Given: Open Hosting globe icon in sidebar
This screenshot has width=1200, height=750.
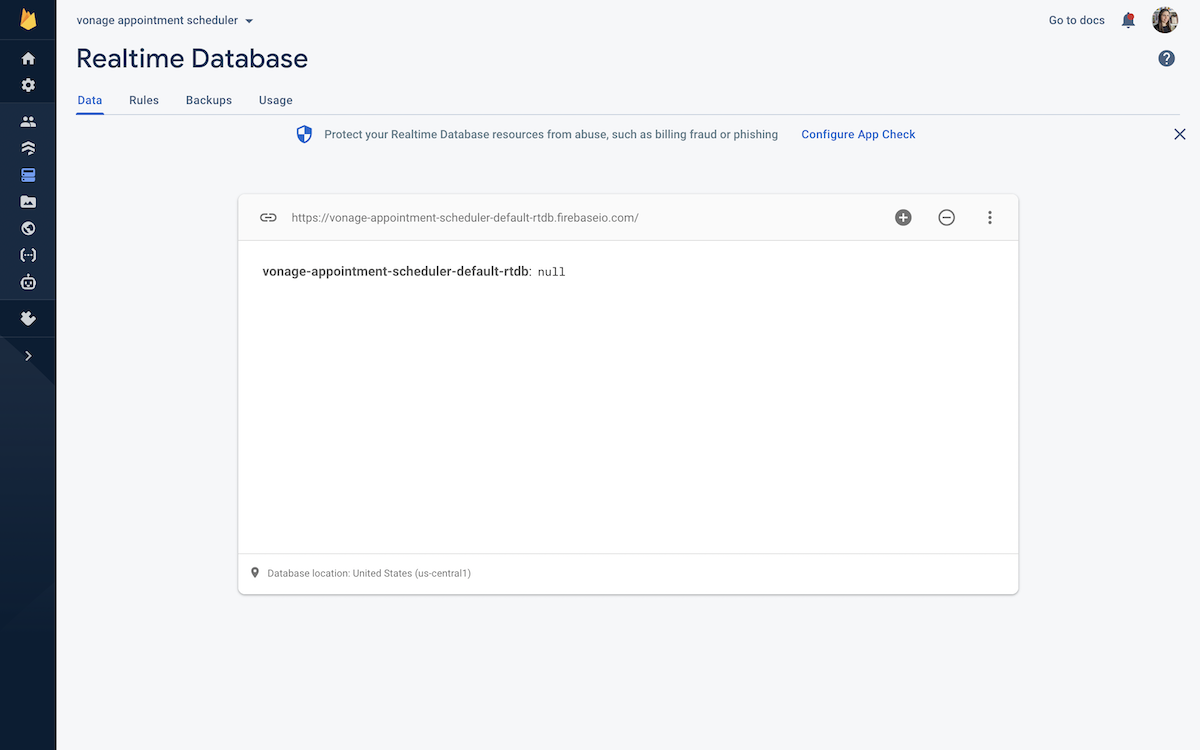Looking at the screenshot, I should click(x=28, y=228).
